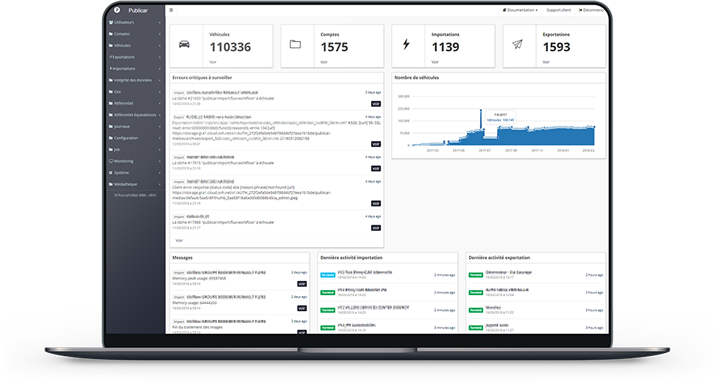The width and height of the screenshot is (720, 382).
Task: Expand the Configuration sidebar menu
Action: 135,138
